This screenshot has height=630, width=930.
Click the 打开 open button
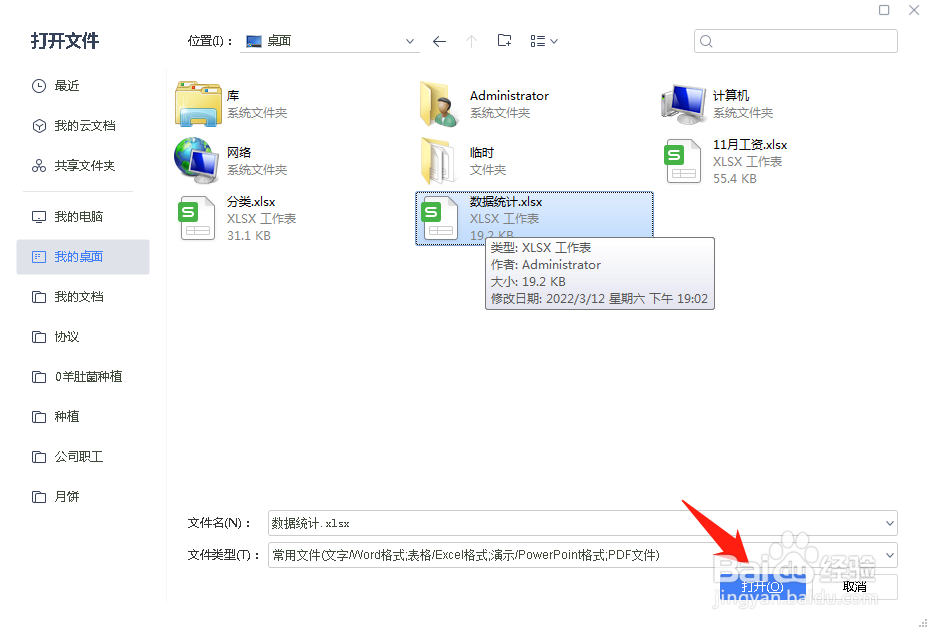(762, 586)
